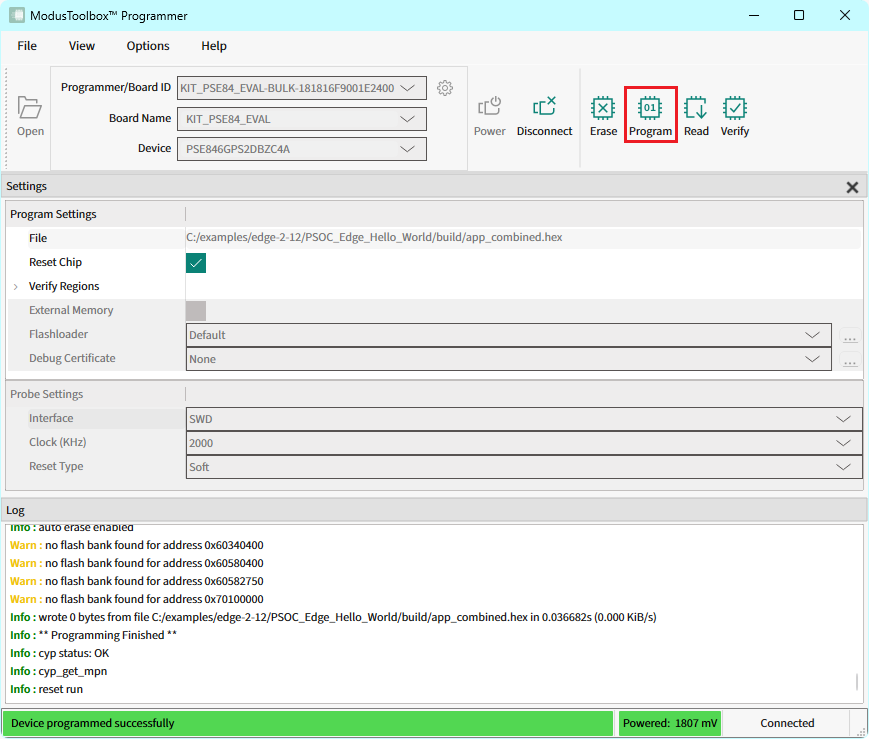Open the Interface SWD dropdown

523,419
